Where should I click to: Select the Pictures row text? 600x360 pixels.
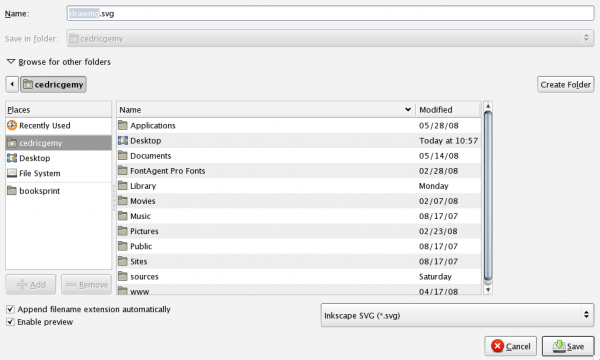click(144, 231)
